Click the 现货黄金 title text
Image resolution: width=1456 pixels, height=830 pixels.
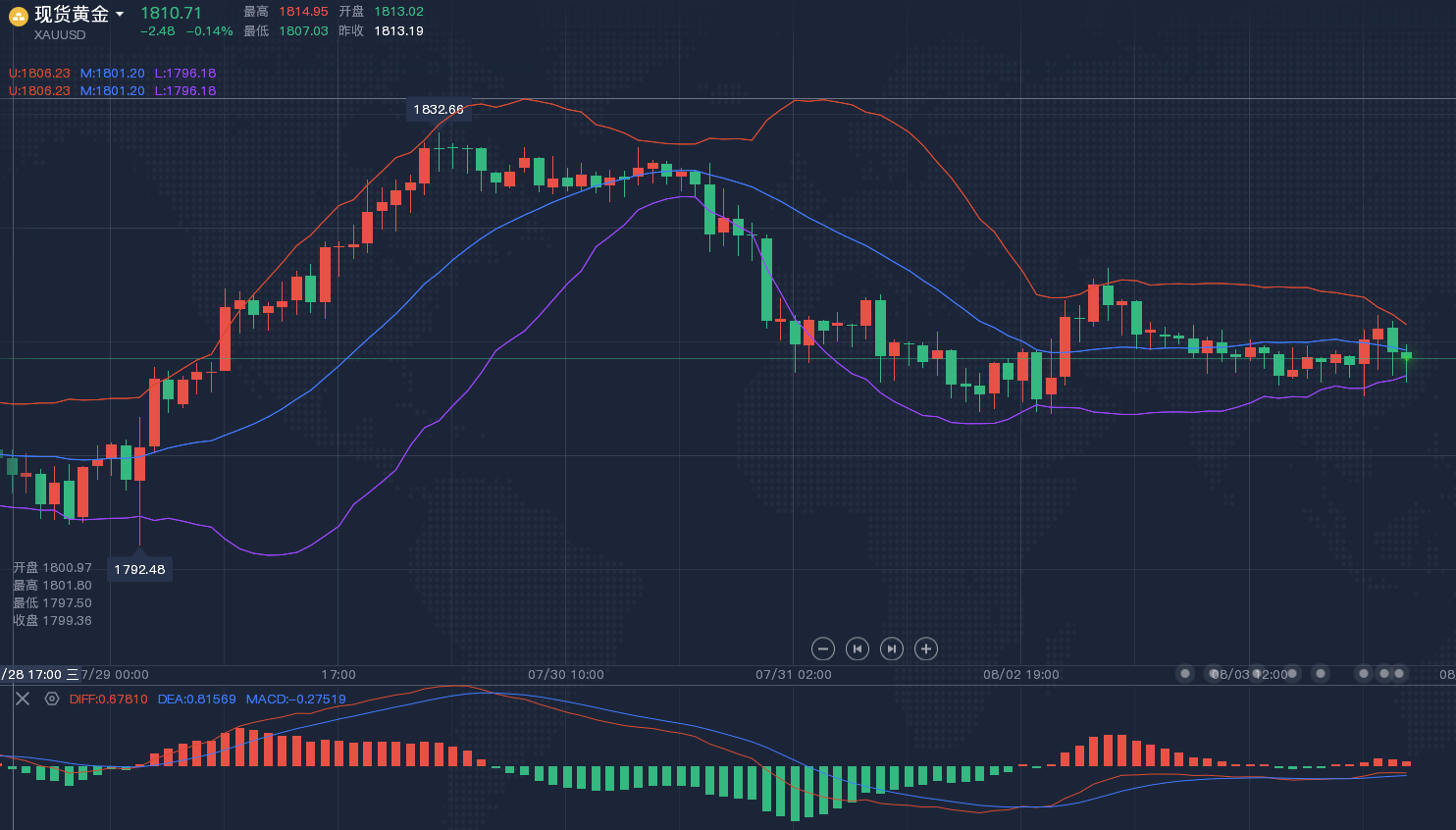pyautogui.click(x=72, y=15)
